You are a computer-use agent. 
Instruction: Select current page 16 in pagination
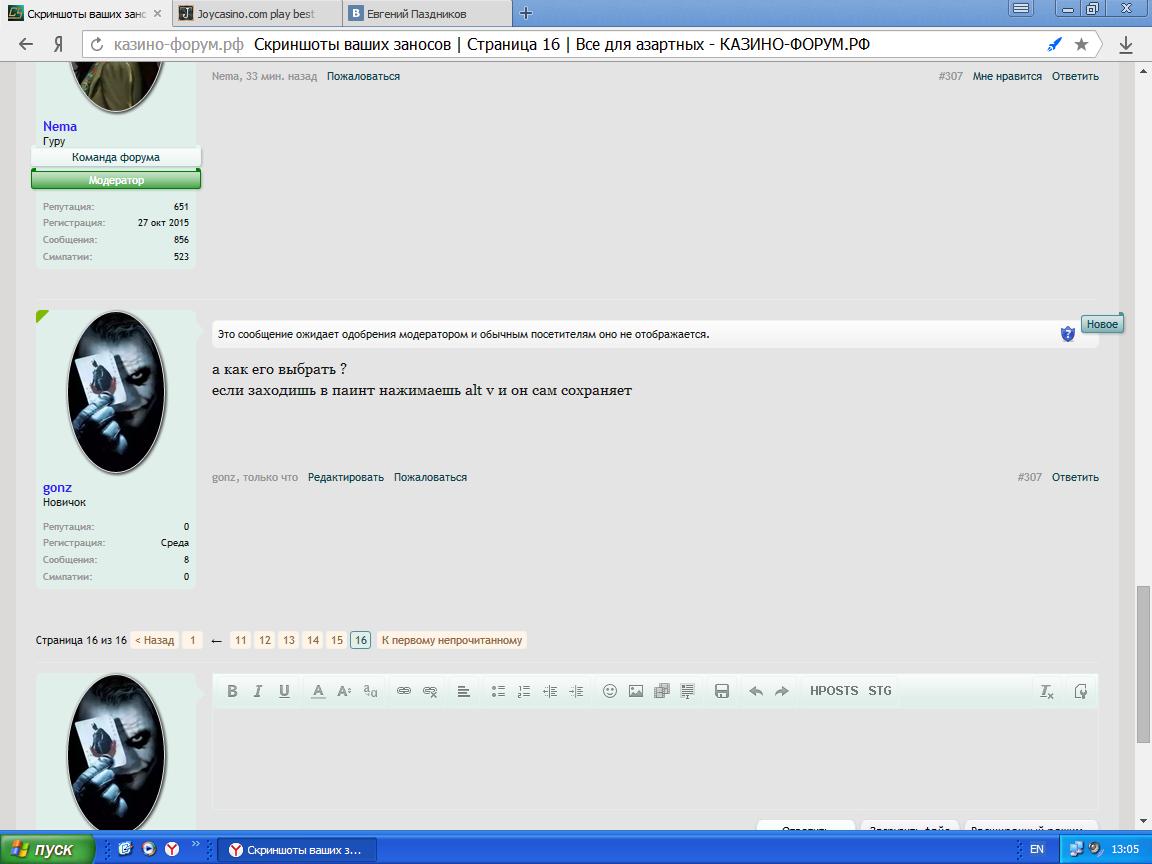pos(361,640)
